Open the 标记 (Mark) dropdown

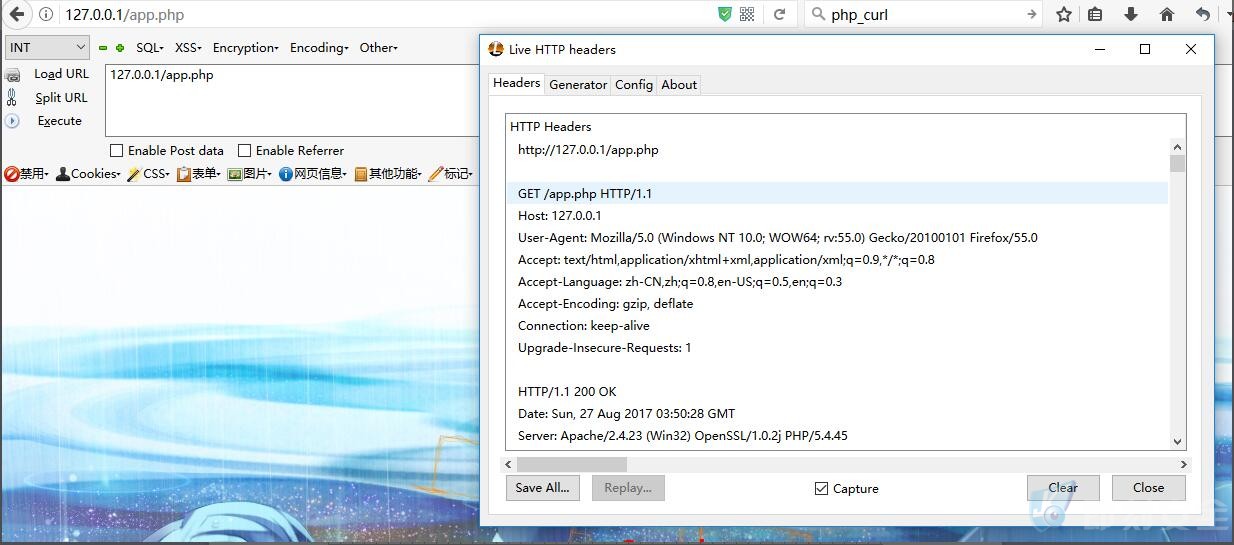point(451,174)
